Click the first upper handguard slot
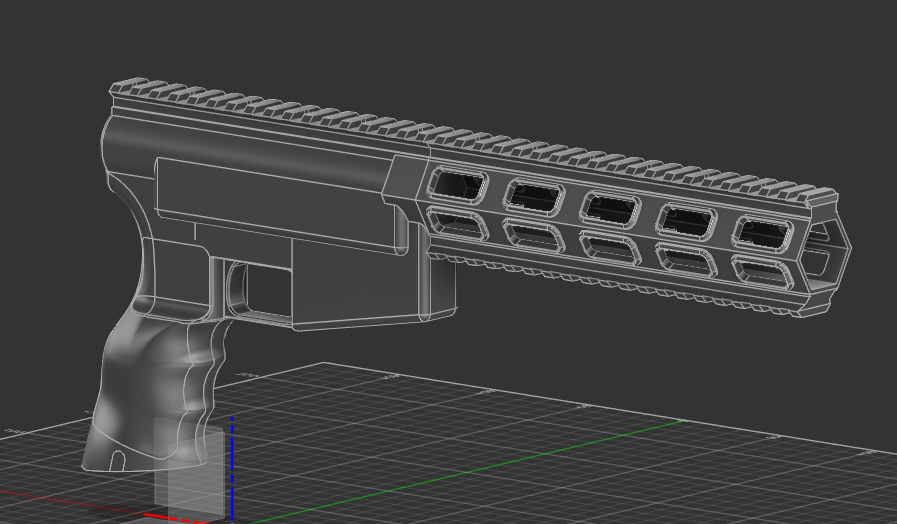 coord(457,183)
